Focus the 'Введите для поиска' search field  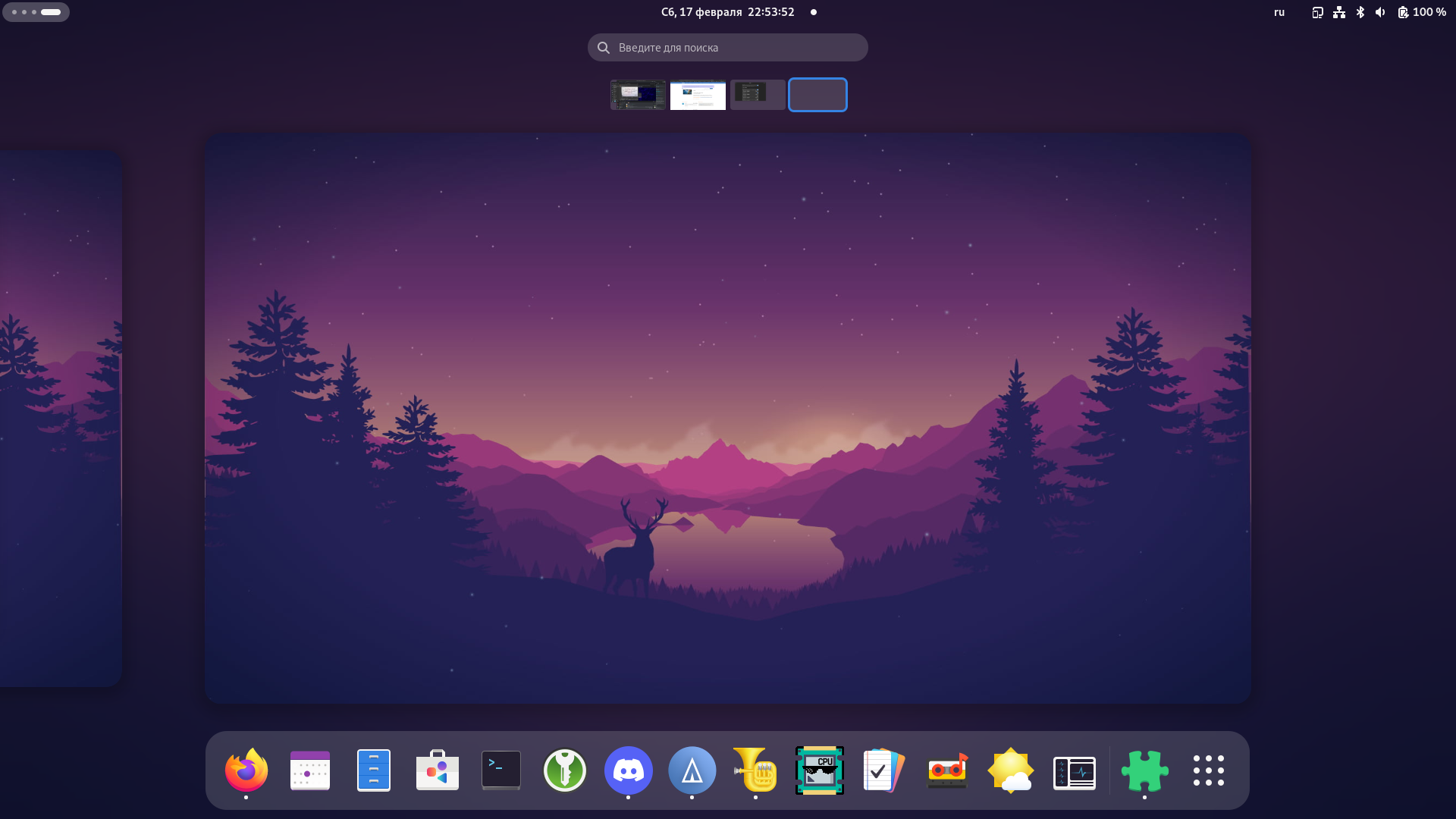point(727,47)
